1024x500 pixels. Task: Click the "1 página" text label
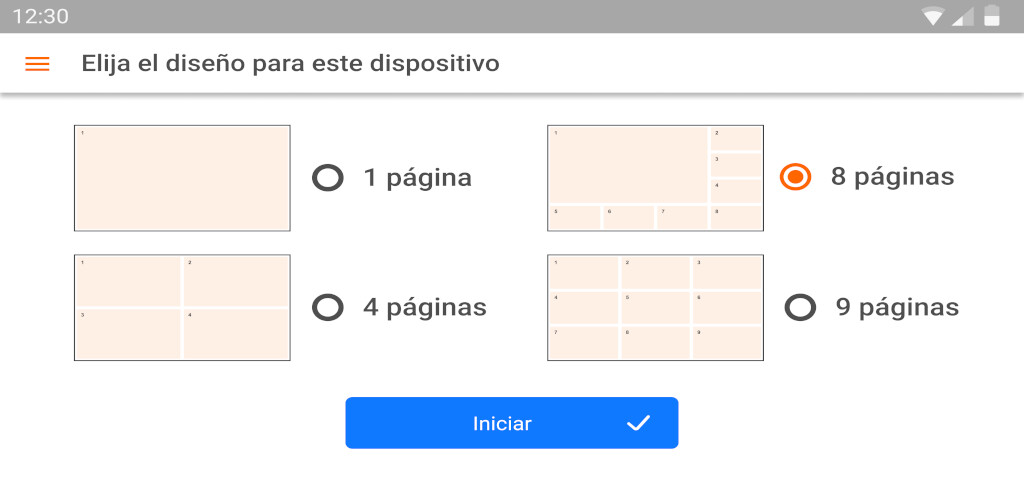(x=417, y=178)
